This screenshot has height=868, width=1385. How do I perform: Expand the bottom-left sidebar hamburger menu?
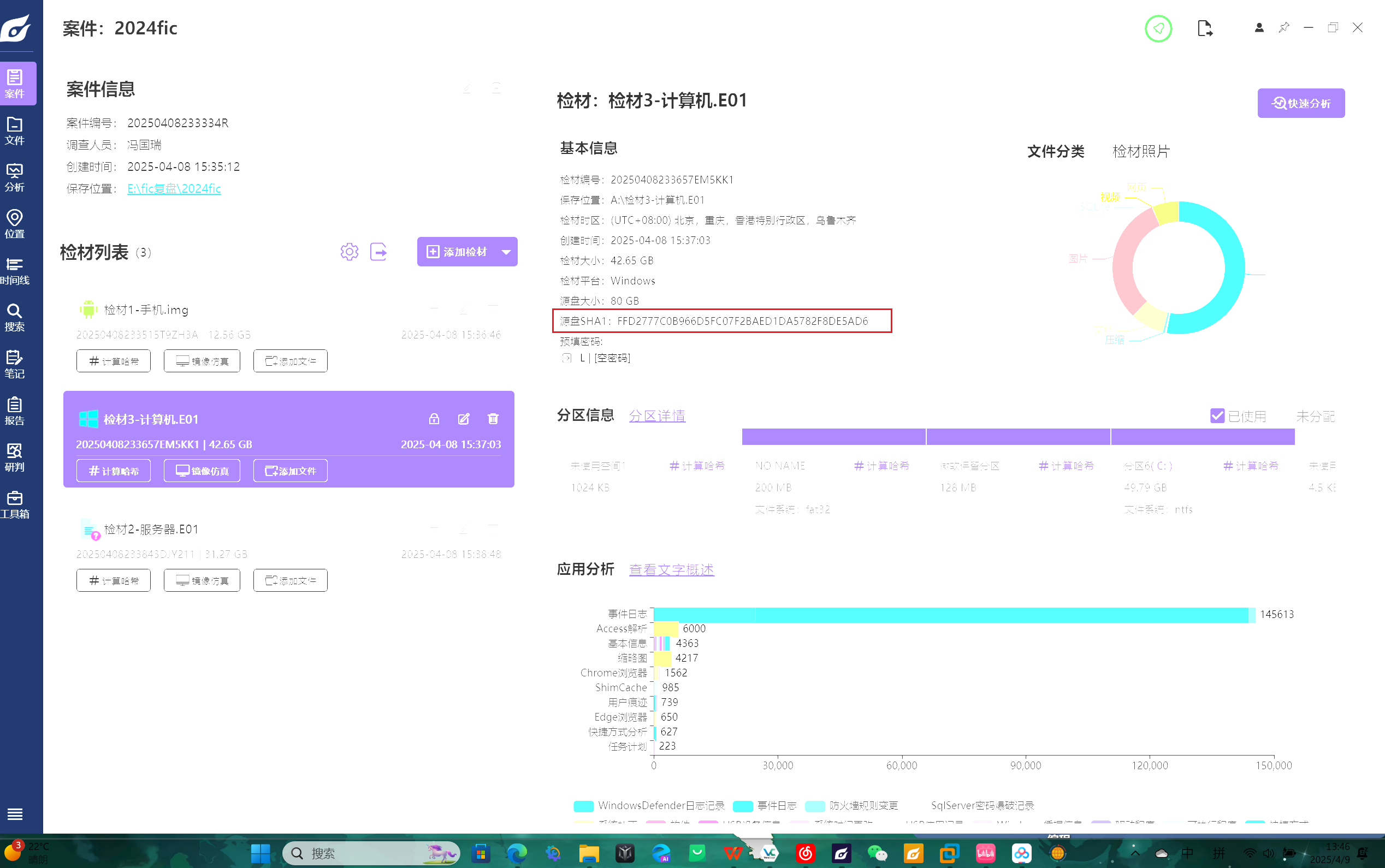point(15,813)
